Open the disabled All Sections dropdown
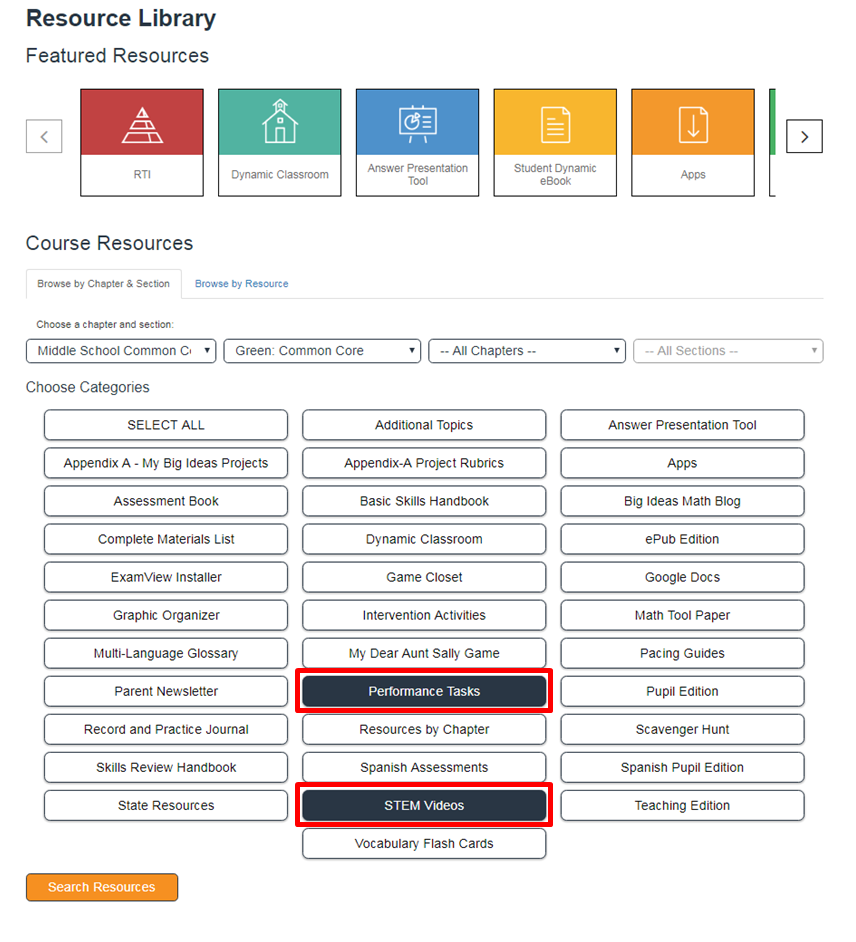 click(x=728, y=351)
